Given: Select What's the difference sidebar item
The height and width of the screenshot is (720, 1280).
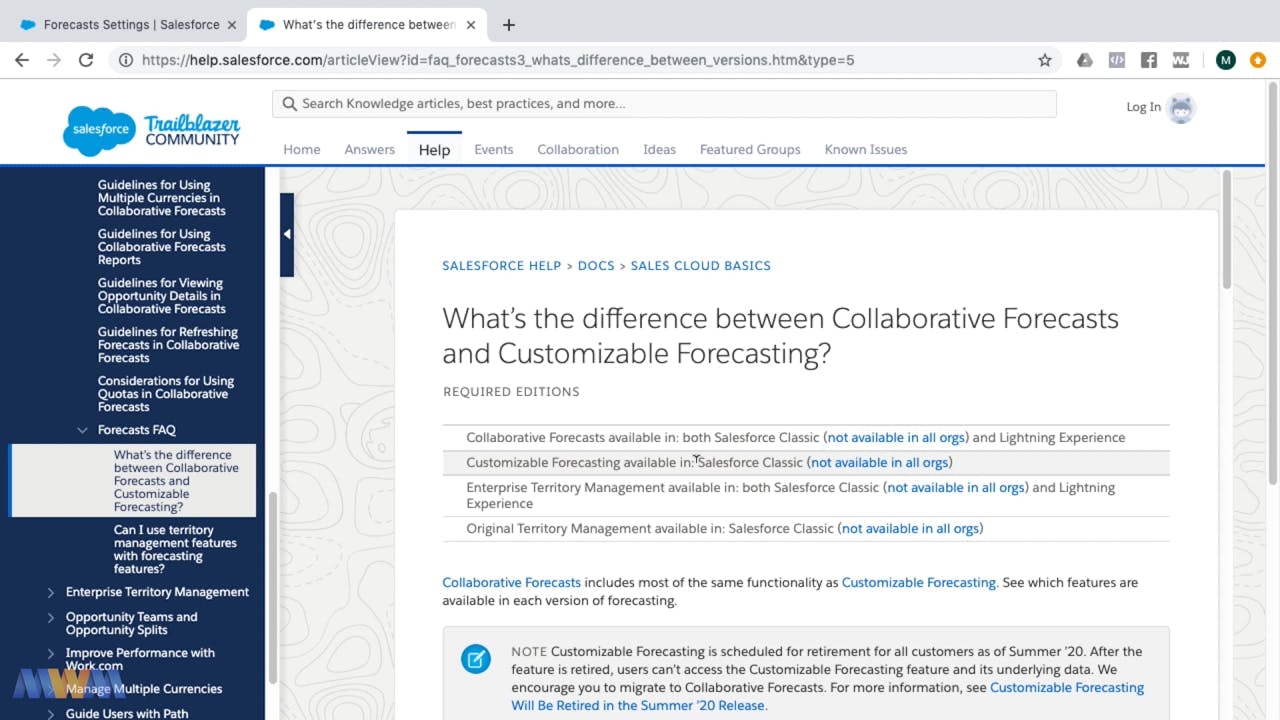Looking at the screenshot, I should click(x=134, y=481).
